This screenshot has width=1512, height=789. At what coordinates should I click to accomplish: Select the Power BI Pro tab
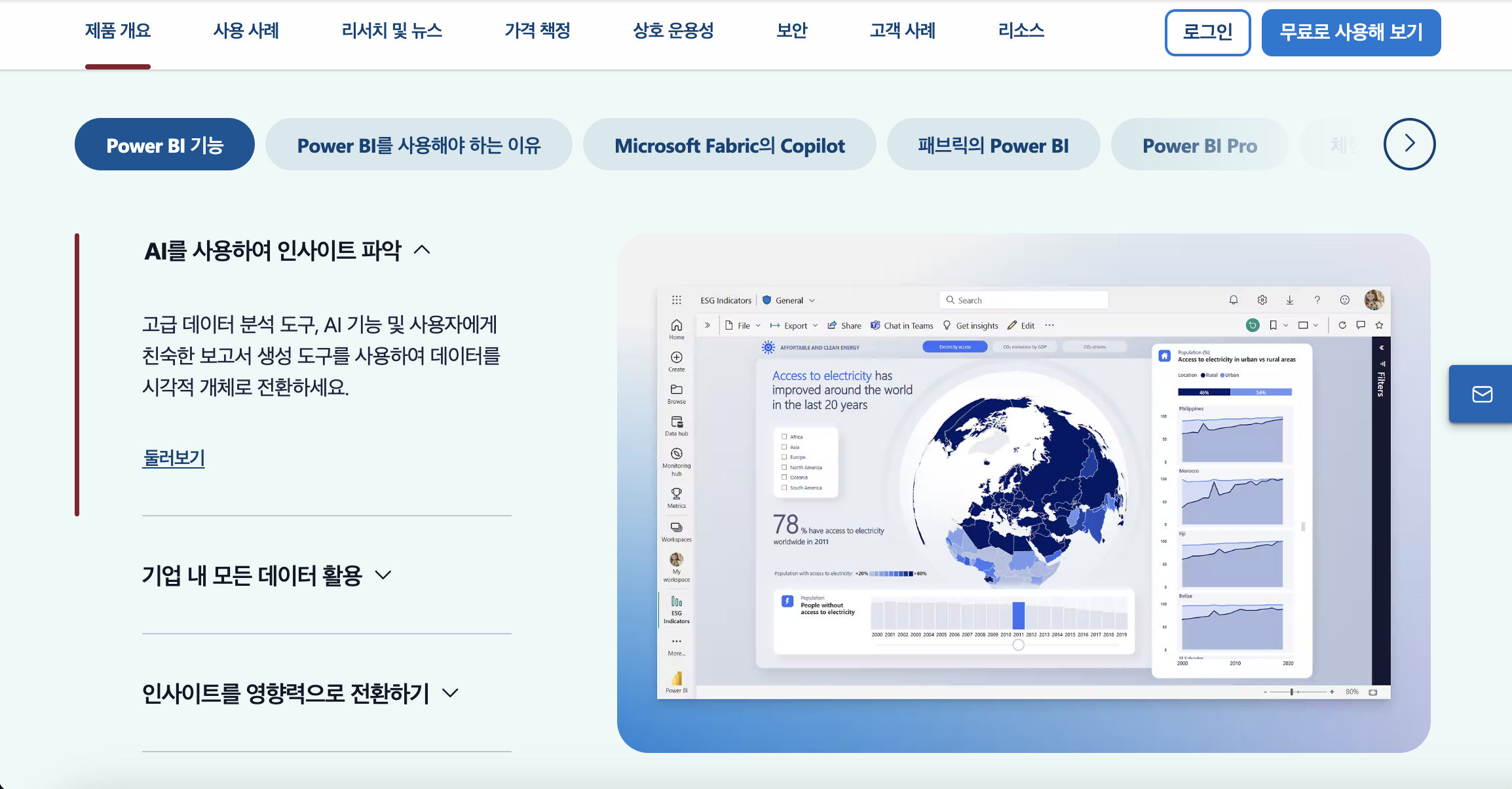(x=1200, y=144)
